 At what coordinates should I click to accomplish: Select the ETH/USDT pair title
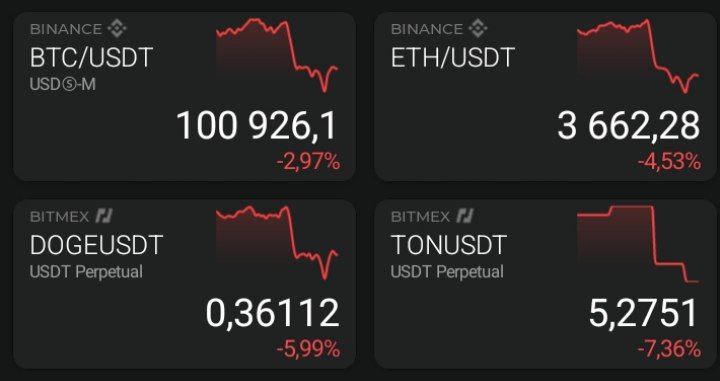pyautogui.click(x=452, y=58)
